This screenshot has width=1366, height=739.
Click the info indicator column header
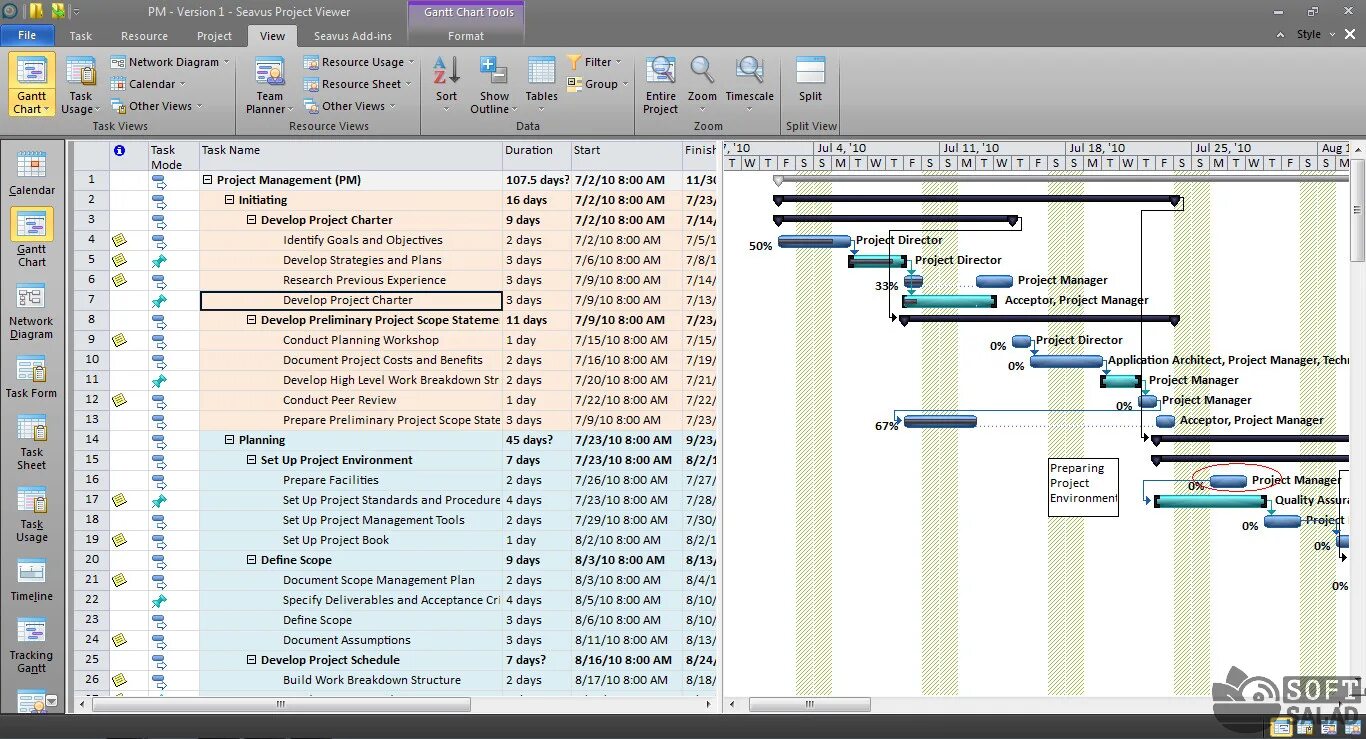(x=120, y=150)
